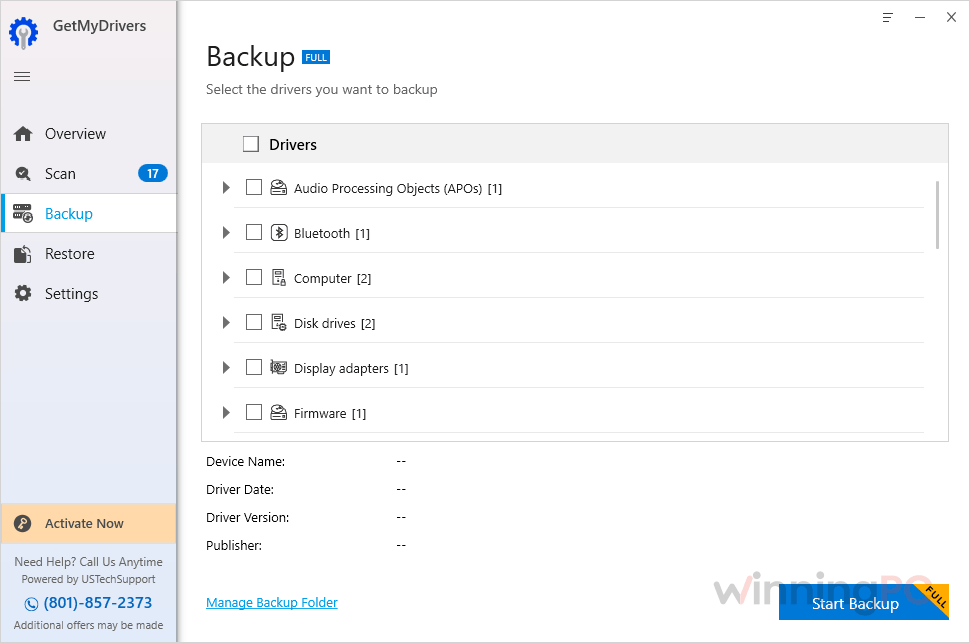The width and height of the screenshot is (970, 643).
Task: Select the Backup sidebar item
Action: tap(89, 214)
